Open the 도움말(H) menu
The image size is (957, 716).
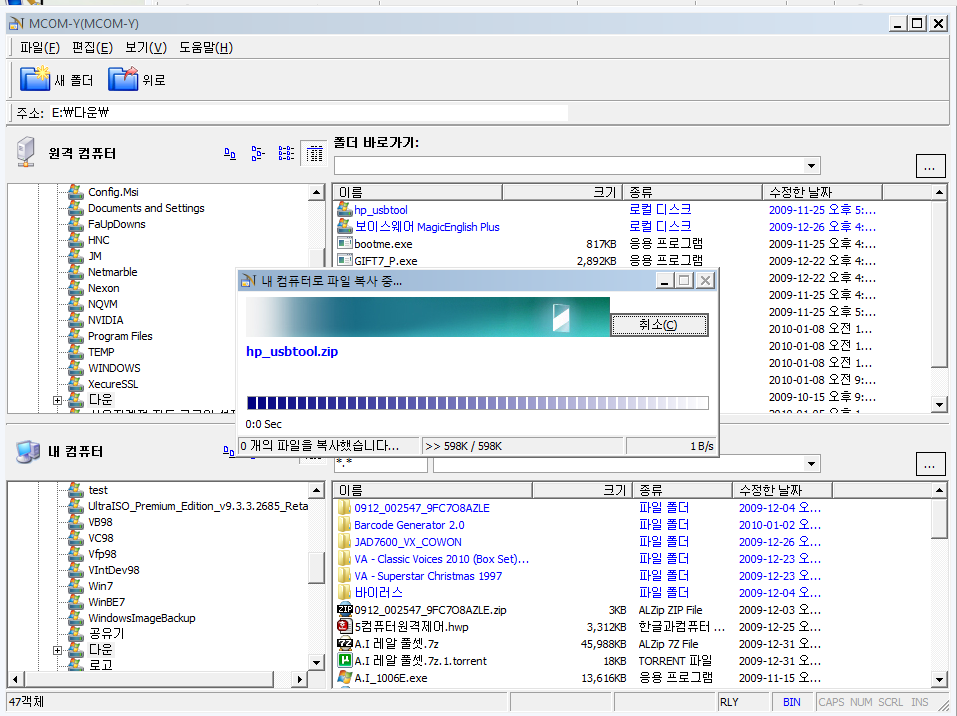[206, 47]
